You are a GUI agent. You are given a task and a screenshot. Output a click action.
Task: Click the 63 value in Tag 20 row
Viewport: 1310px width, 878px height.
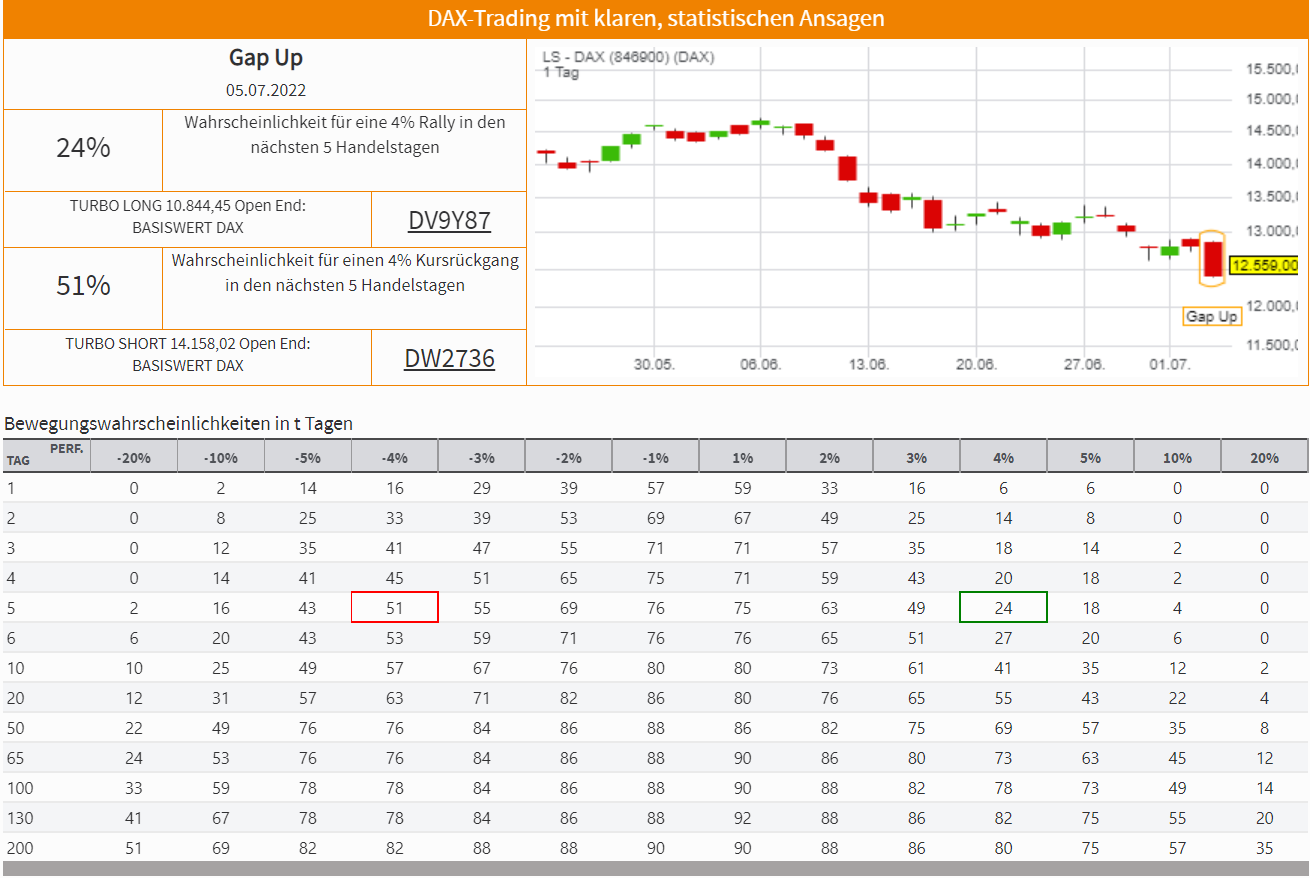coord(395,698)
